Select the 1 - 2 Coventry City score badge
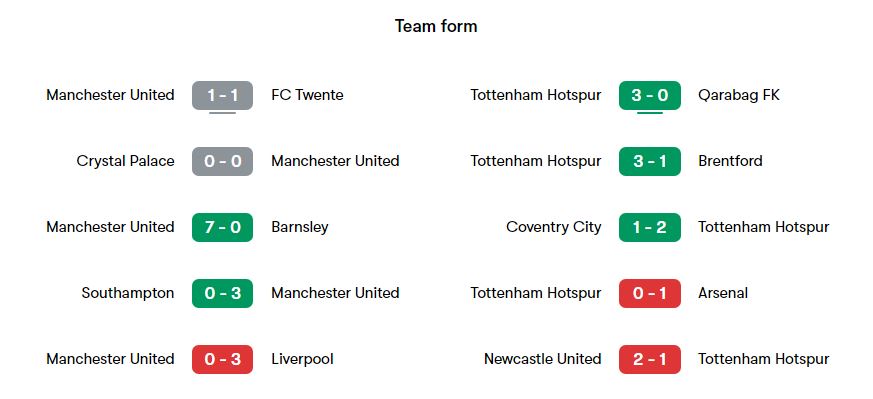 pos(650,227)
